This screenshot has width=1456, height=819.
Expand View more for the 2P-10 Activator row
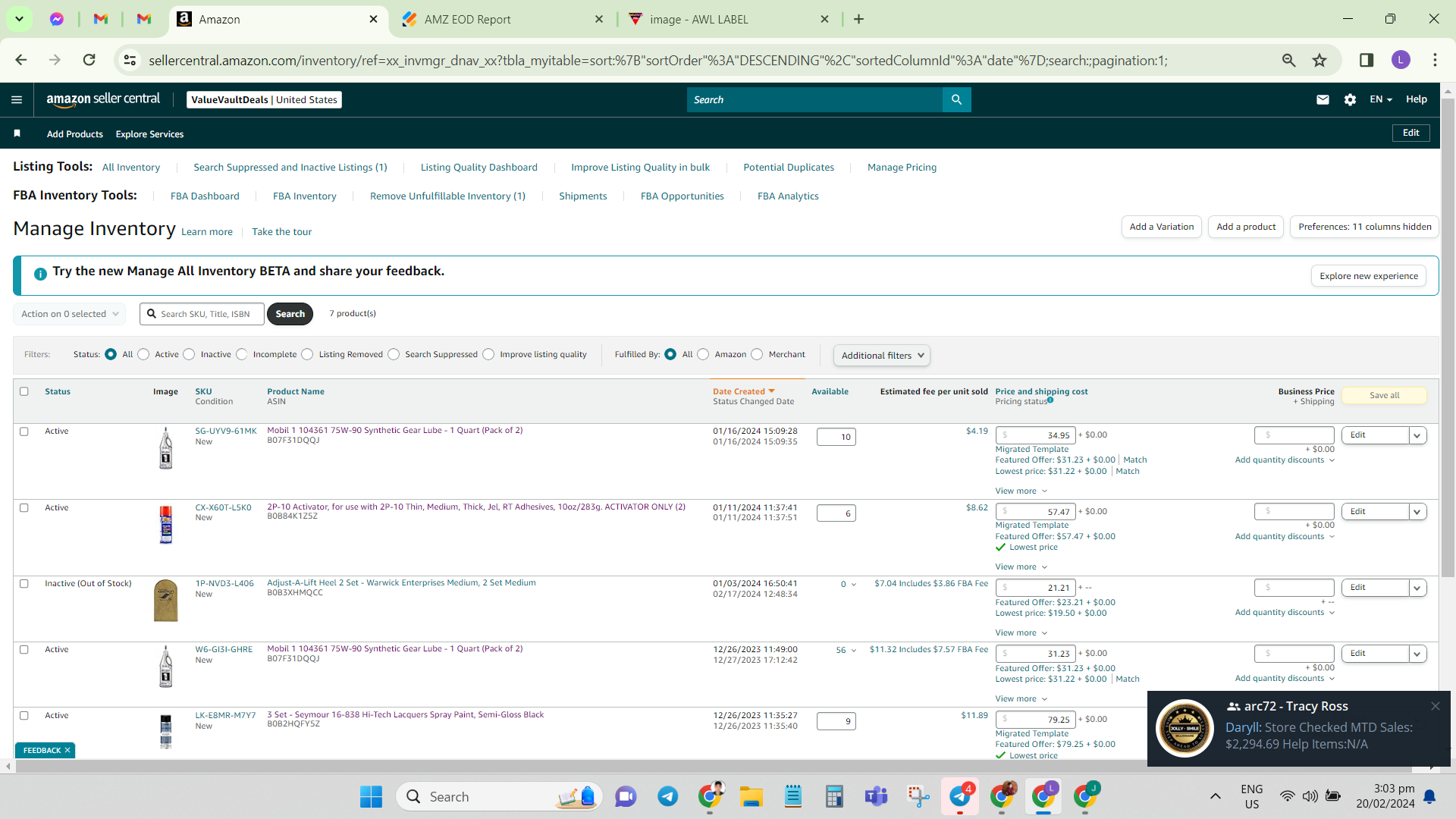pos(1021,567)
